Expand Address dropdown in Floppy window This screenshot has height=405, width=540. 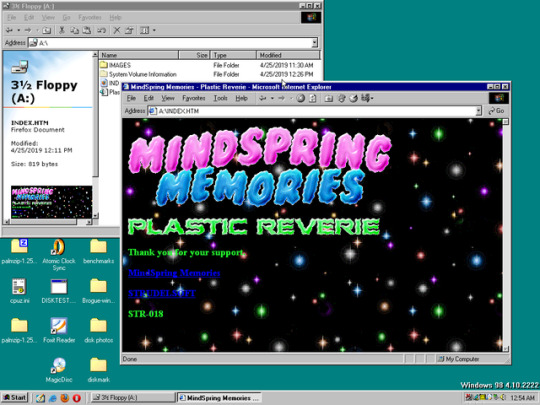[x=314, y=43]
